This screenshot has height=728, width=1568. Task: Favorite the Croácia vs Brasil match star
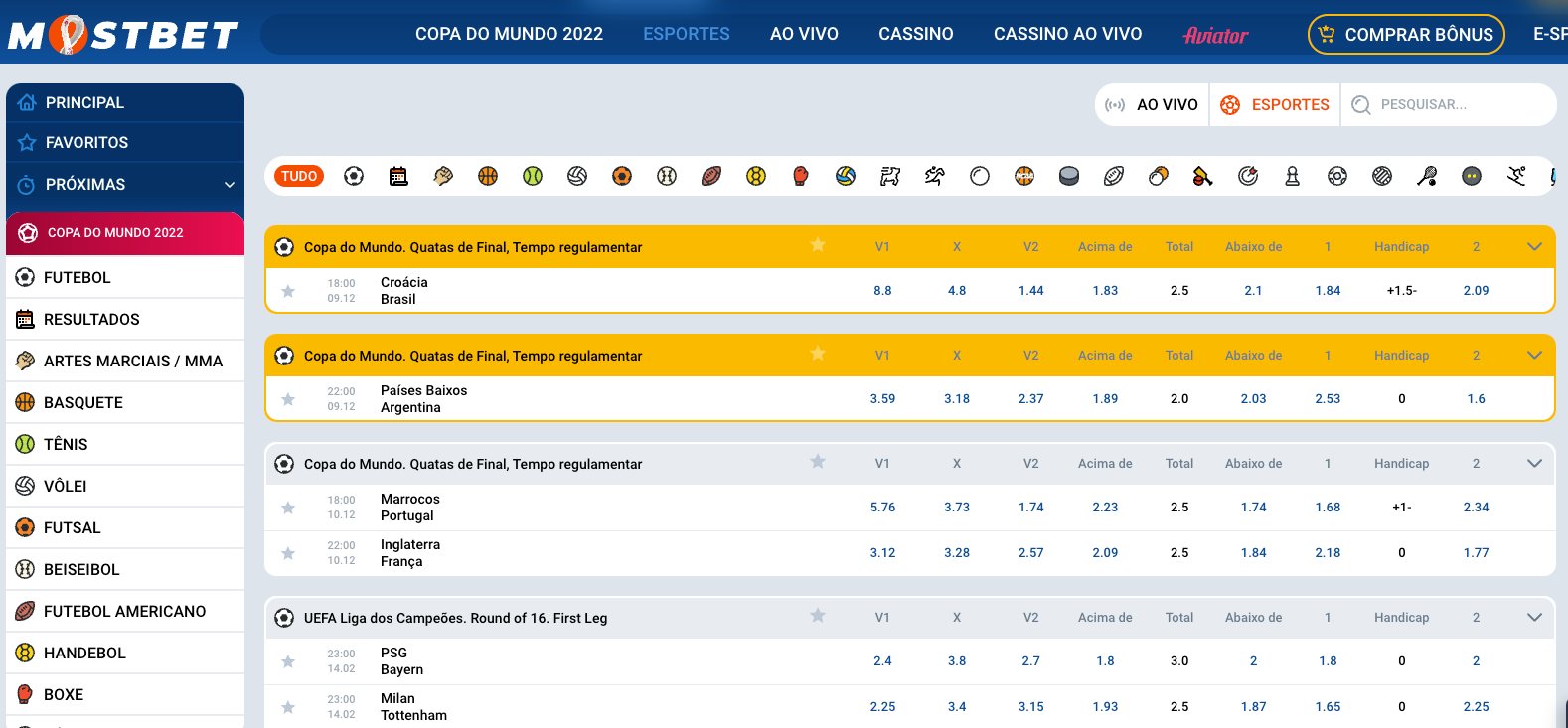pyautogui.click(x=288, y=291)
